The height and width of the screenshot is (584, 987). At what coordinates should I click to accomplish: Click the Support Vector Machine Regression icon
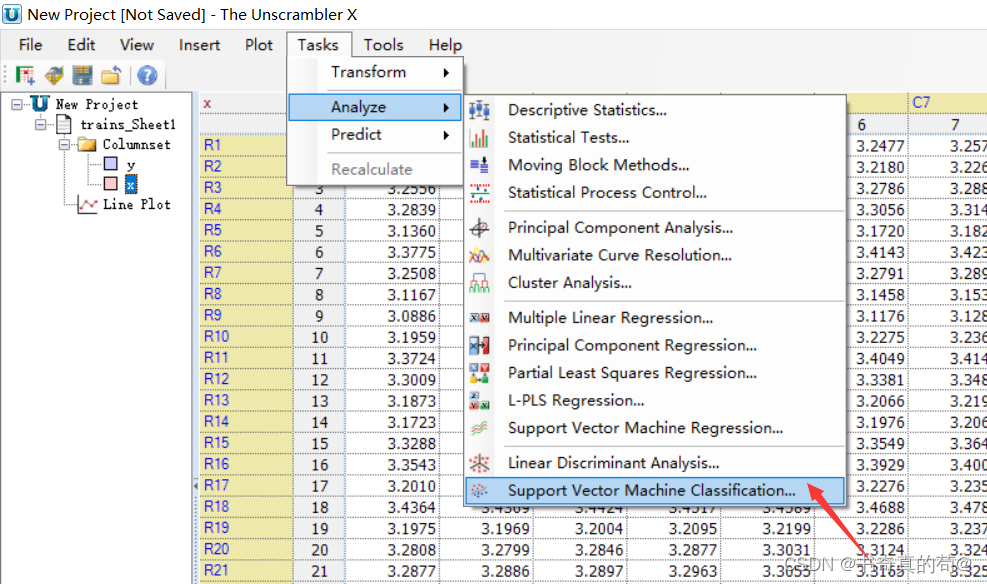click(479, 429)
